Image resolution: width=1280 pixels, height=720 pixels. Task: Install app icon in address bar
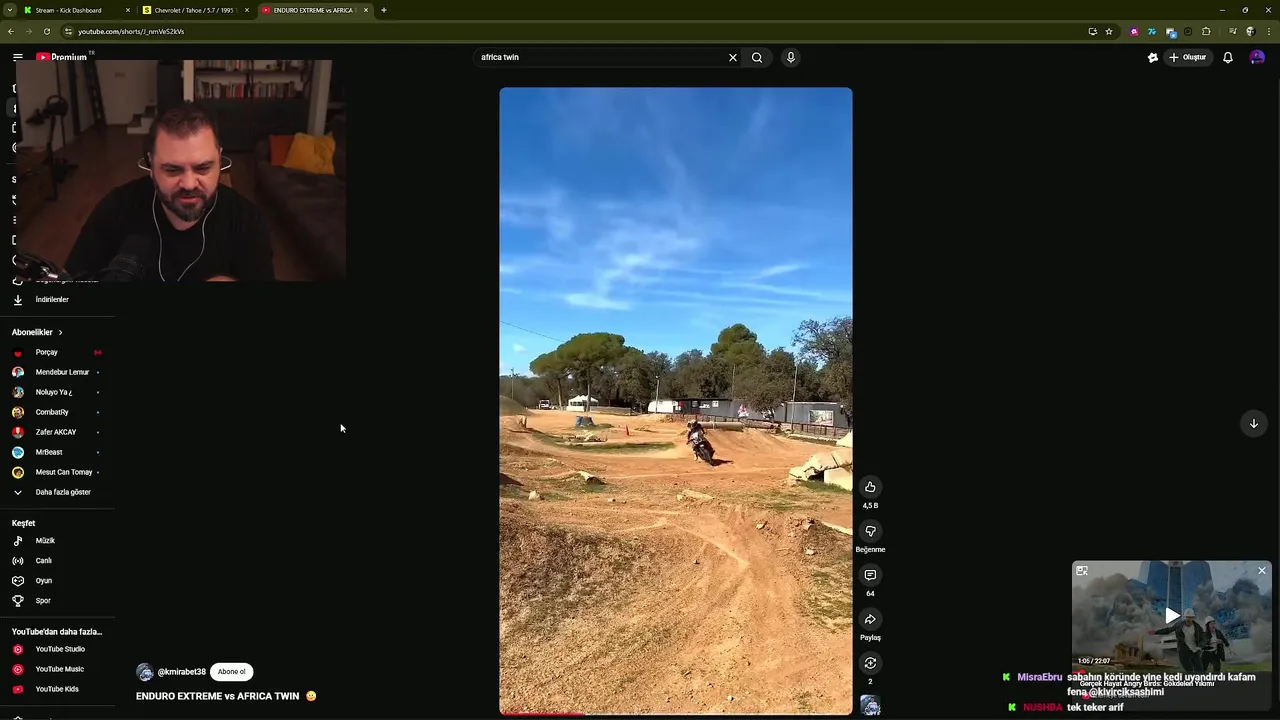(x=1093, y=31)
